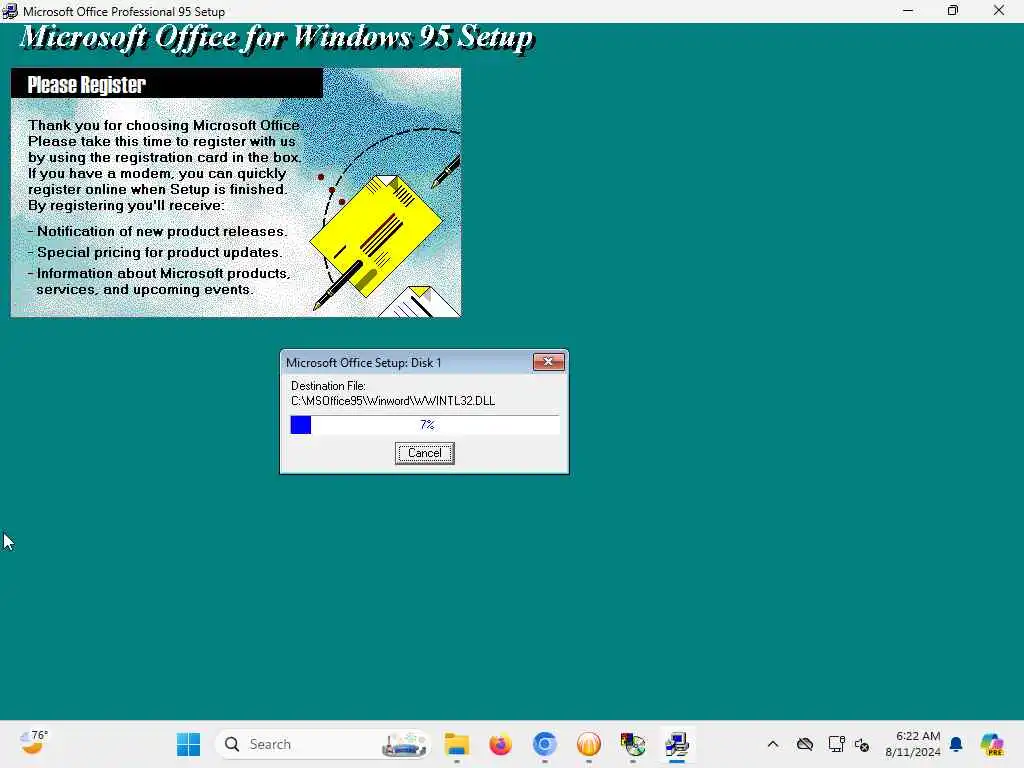Show hidden system tray icons
The width and height of the screenshot is (1024, 768).
click(773, 744)
